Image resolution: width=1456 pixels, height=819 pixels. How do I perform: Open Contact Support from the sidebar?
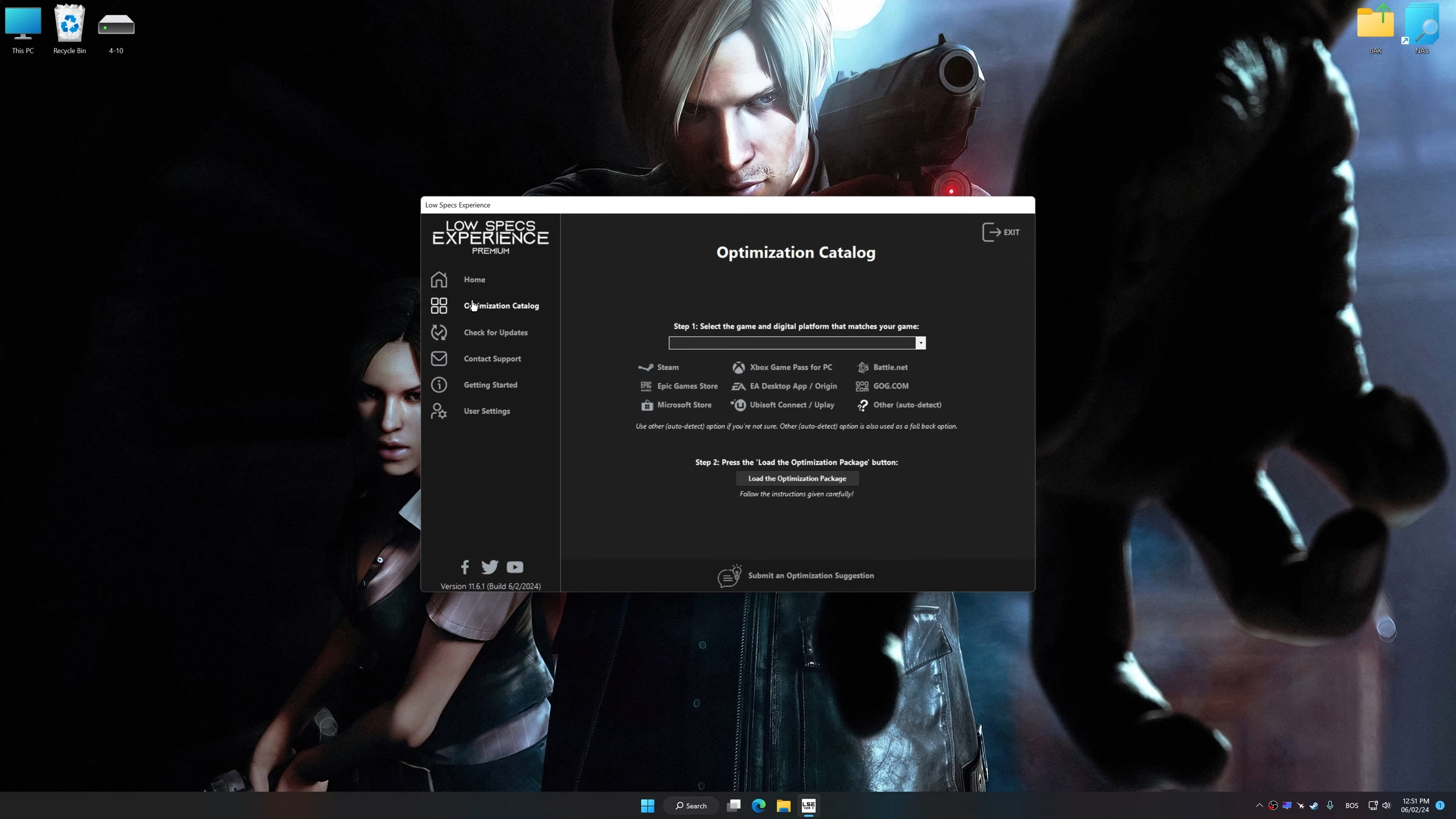click(x=475, y=359)
